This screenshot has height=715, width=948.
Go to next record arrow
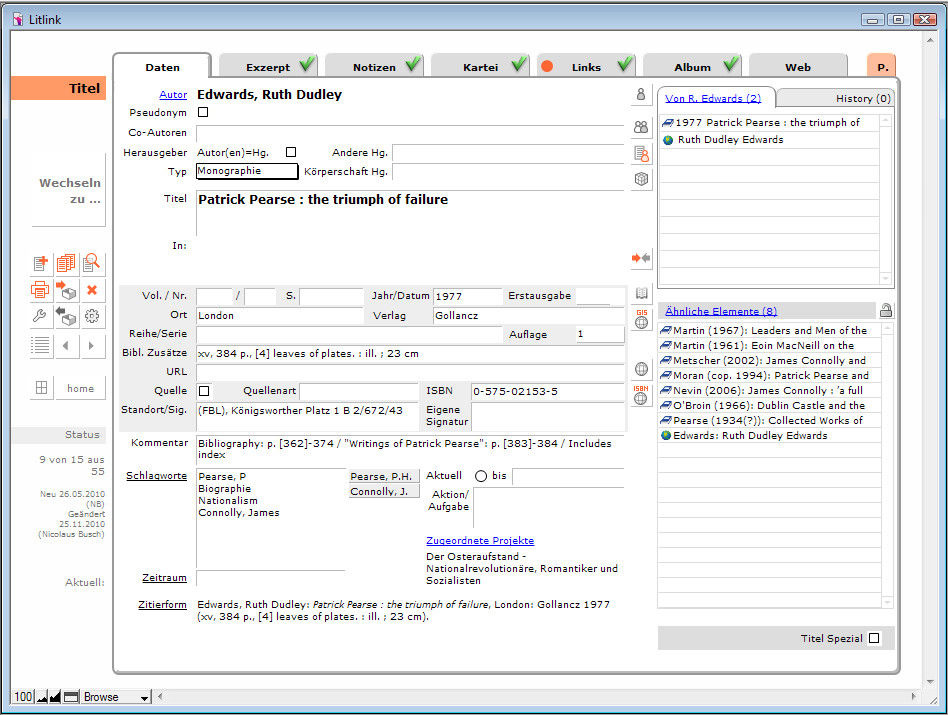pyautogui.click(x=91, y=346)
